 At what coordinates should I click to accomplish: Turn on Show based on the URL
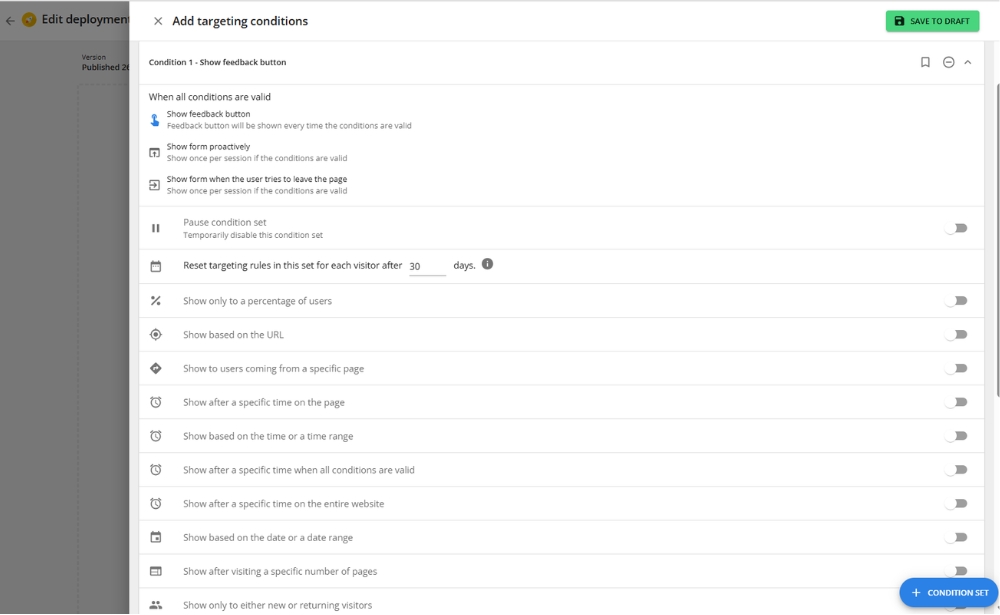point(957,334)
